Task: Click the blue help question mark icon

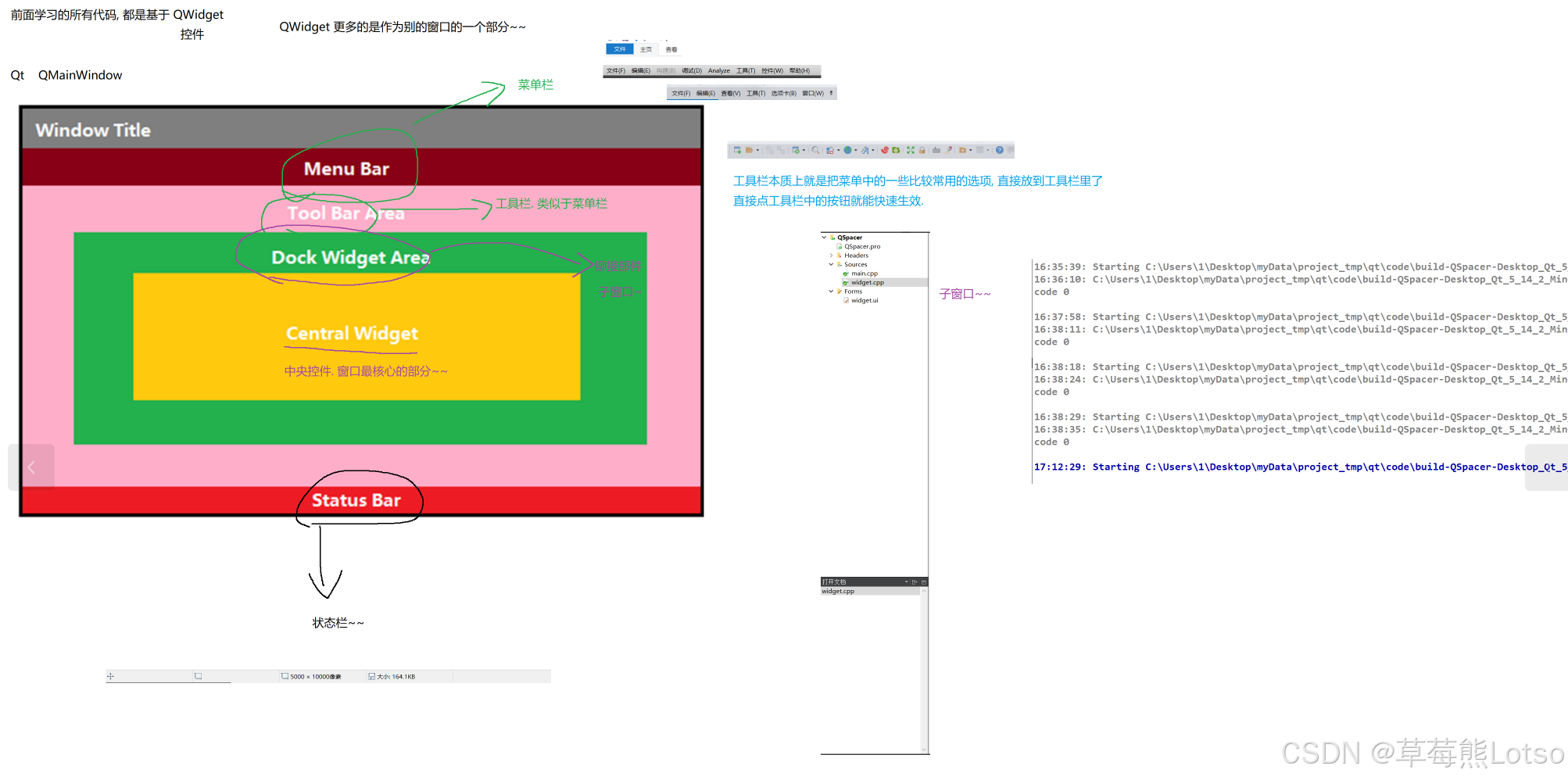Action: 1000,150
